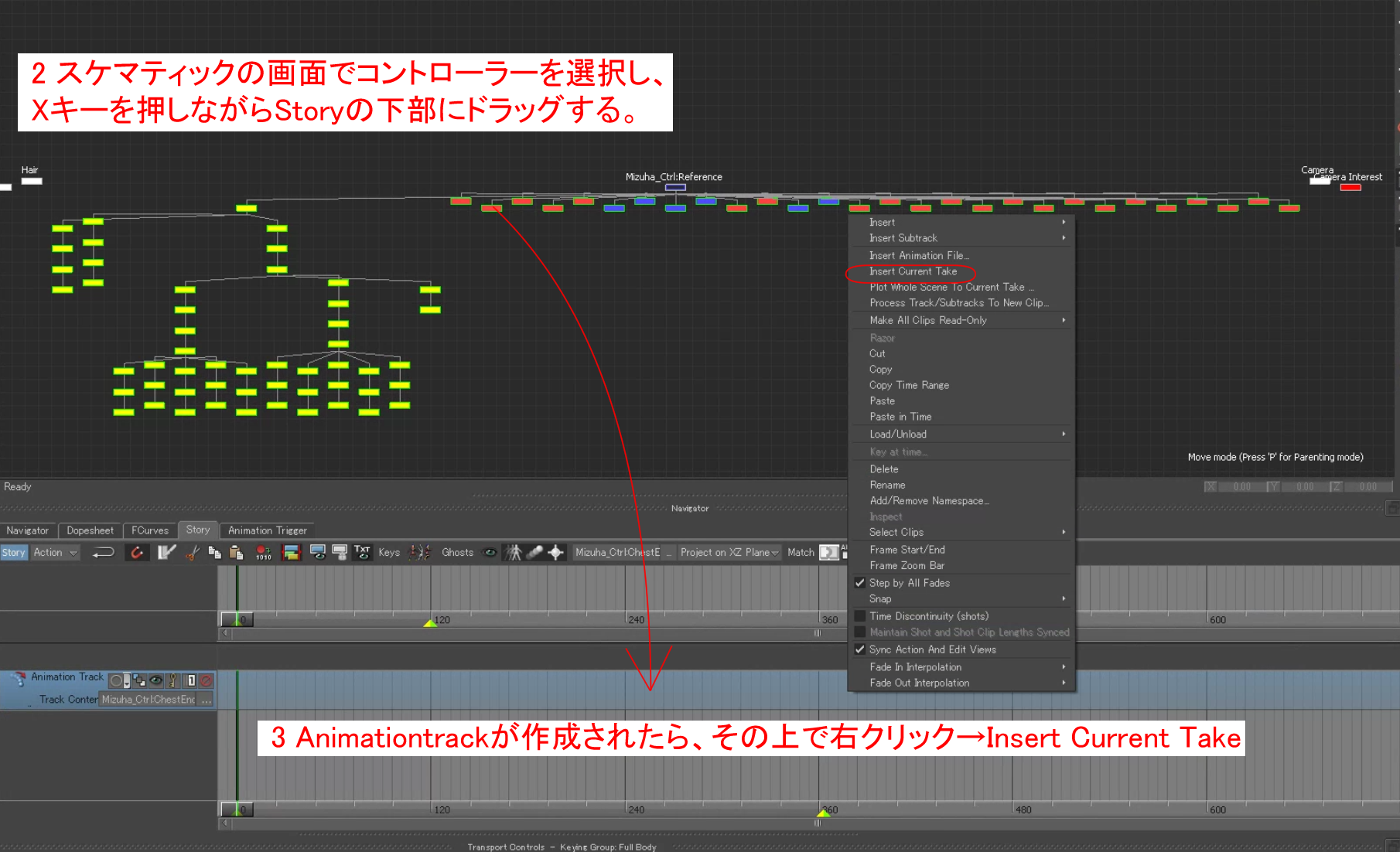Viewport: 1400px width, 852px height.
Task: Click the Match button in the toolbar
Action: click(x=801, y=552)
